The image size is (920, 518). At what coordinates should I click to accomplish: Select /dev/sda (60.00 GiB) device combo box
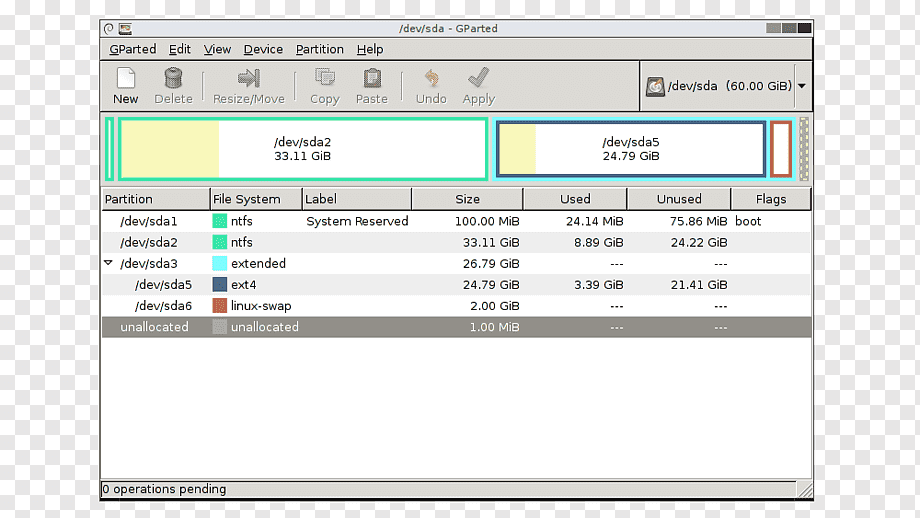coord(726,86)
